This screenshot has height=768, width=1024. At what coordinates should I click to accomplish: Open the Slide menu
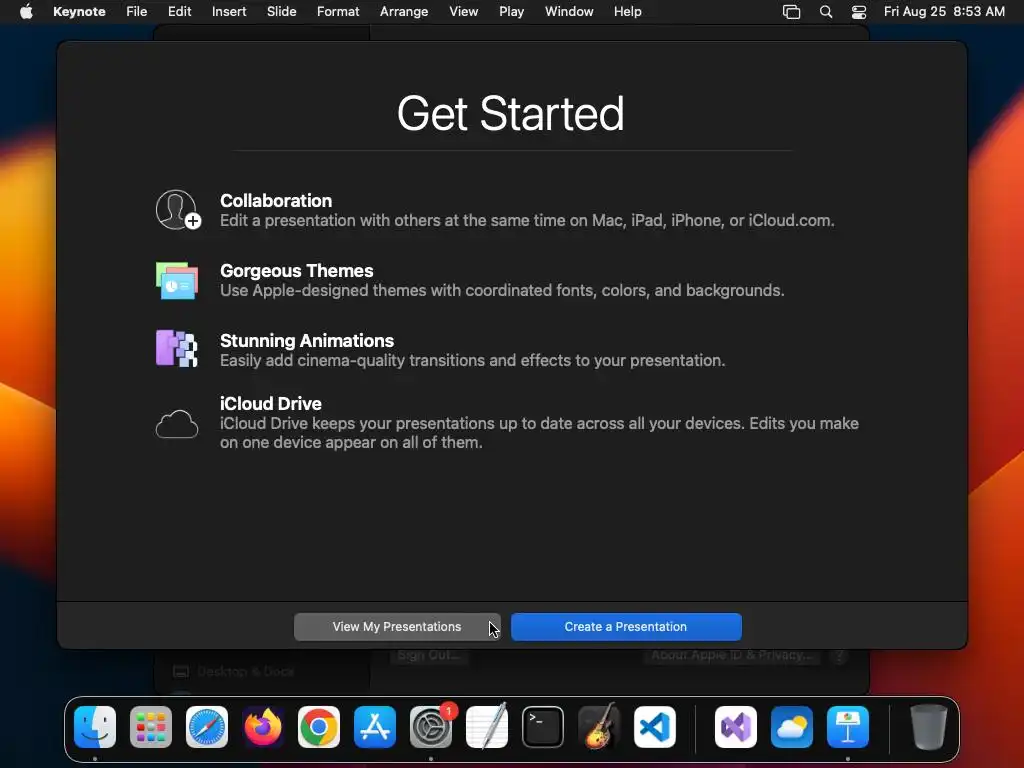(281, 12)
